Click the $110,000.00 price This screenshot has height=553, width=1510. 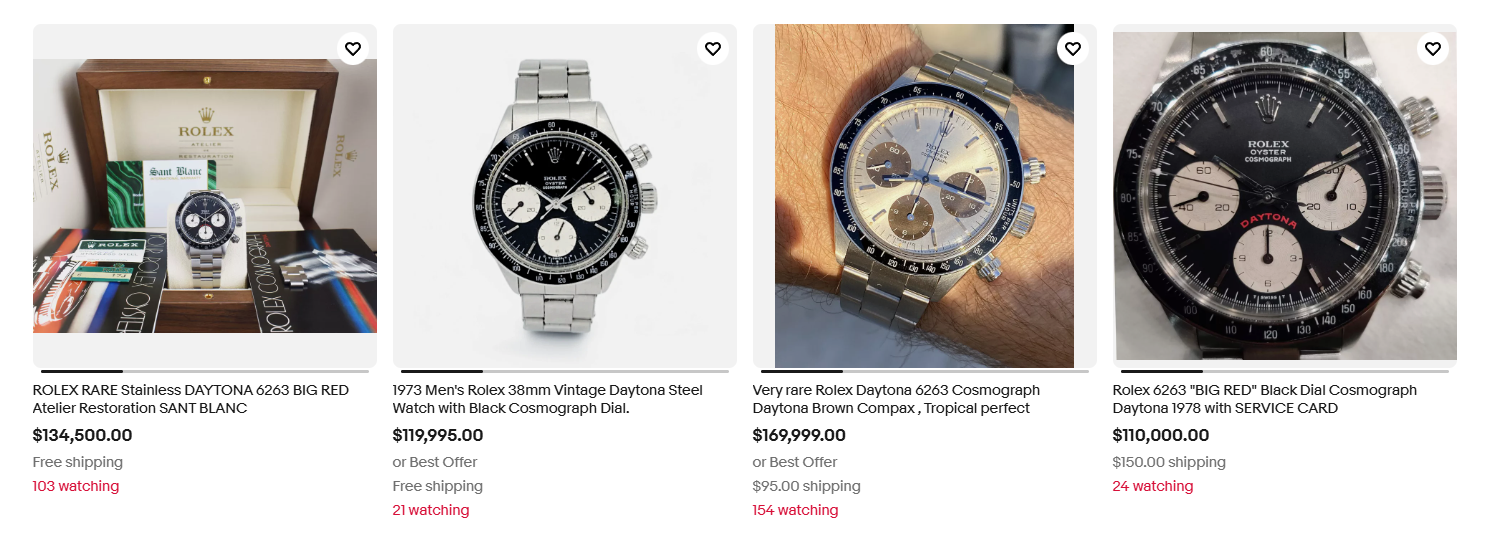pyautogui.click(x=1160, y=435)
